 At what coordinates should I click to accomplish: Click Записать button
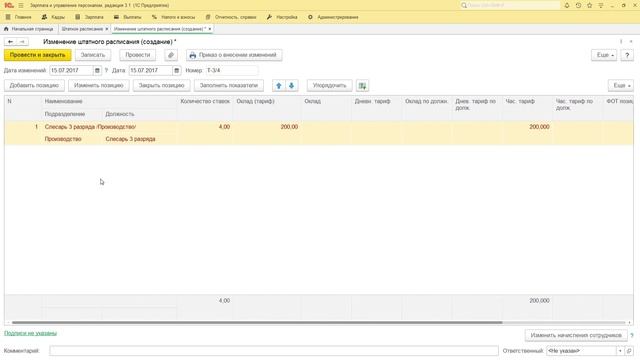pyautogui.click(x=93, y=55)
